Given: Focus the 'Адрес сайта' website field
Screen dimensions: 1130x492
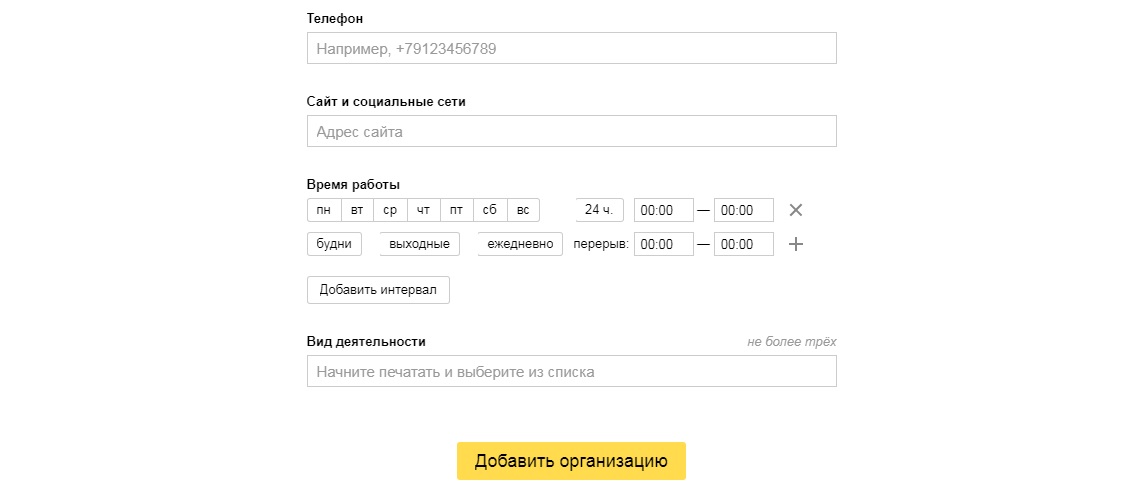Looking at the screenshot, I should (571, 131).
